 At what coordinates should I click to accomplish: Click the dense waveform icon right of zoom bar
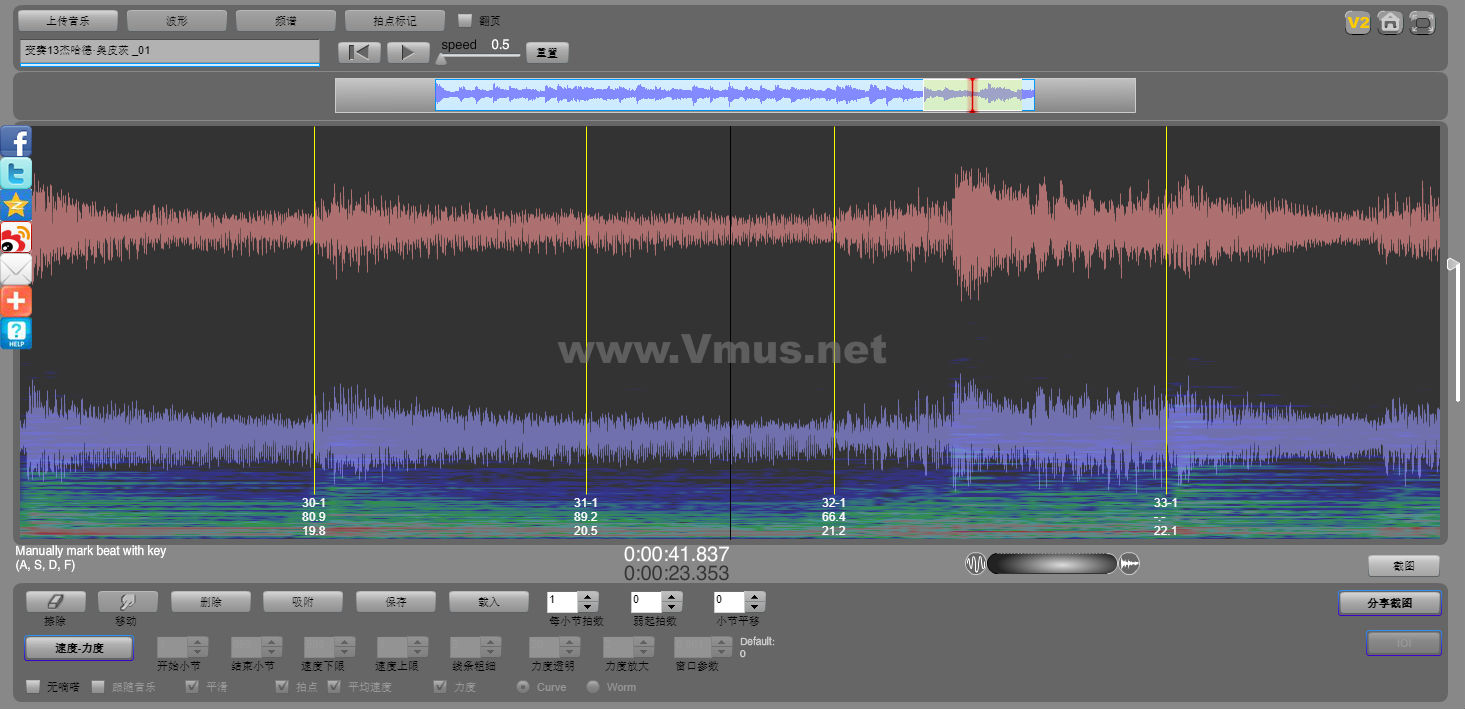pos(1130,564)
